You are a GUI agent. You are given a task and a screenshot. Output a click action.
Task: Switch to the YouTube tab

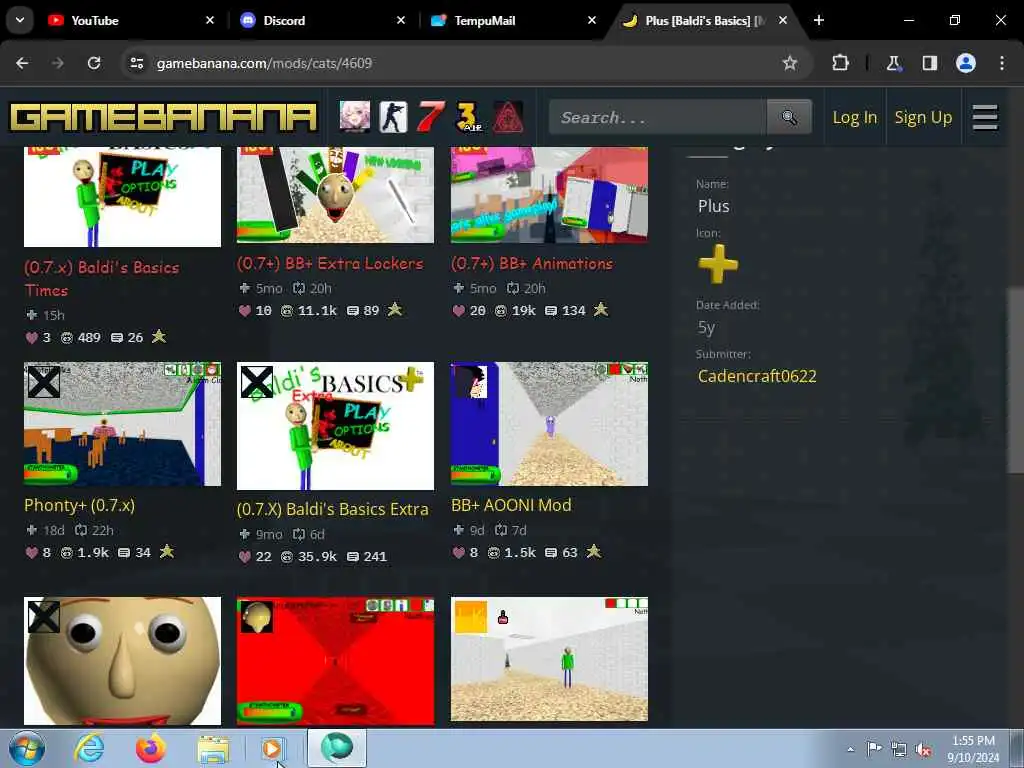pos(131,20)
